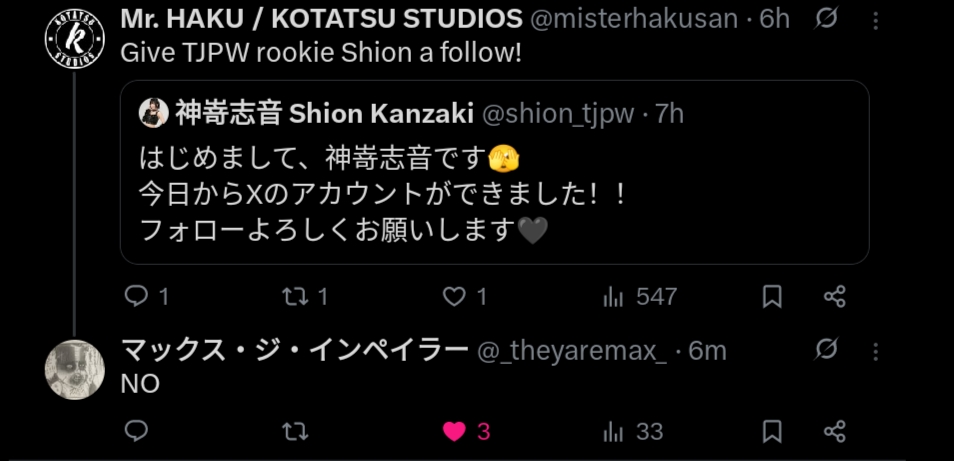Open quoted tweet by Shion Kanzaki
This screenshot has width=954, height=461.
point(494,172)
